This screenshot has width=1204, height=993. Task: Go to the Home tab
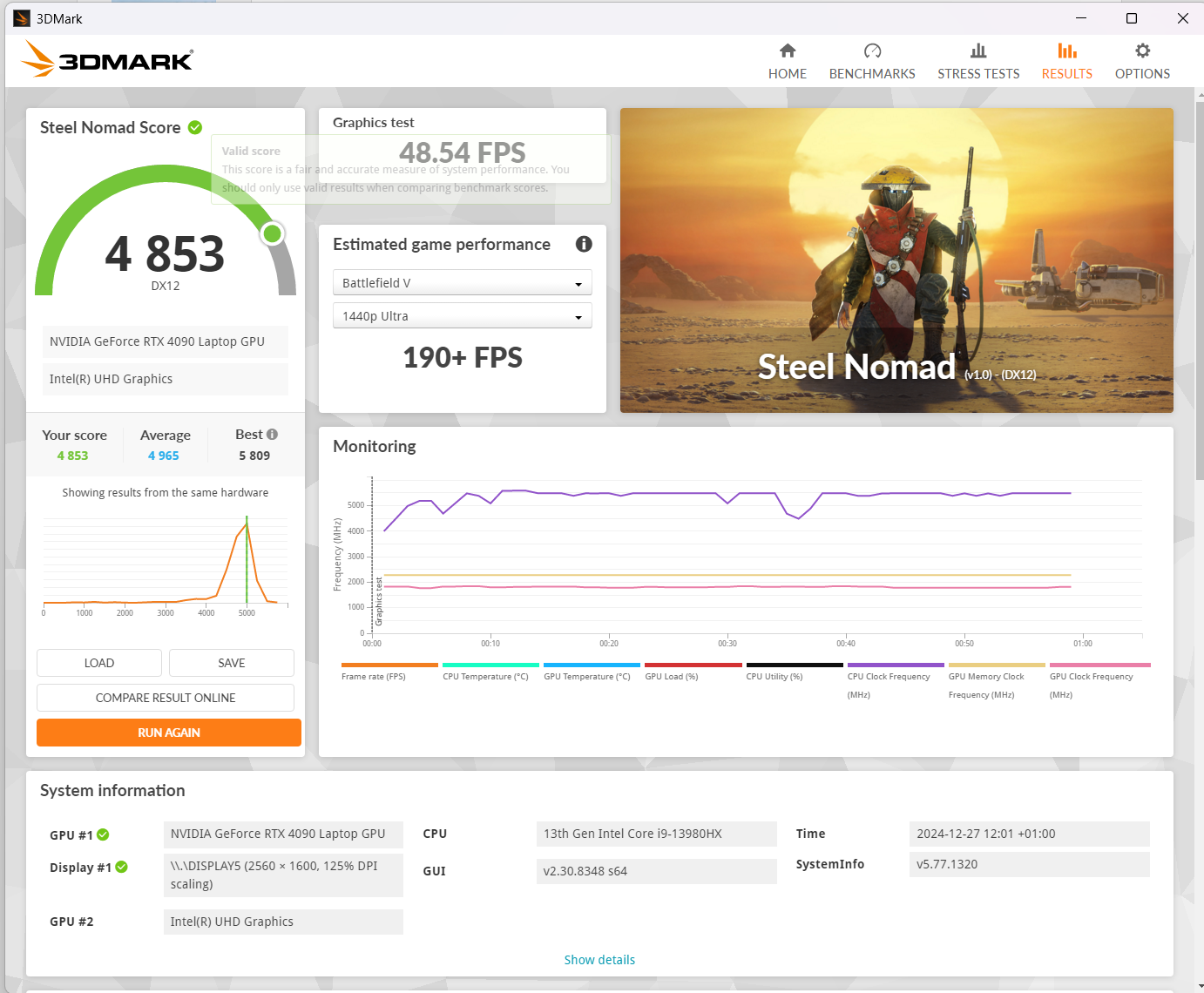point(788,62)
